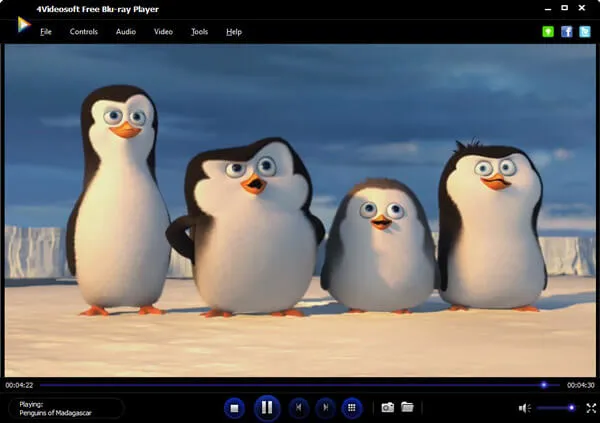The width and height of the screenshot is (600, 423).
Task: Share via the Facebook icon
Action: [x=566, y=31]
